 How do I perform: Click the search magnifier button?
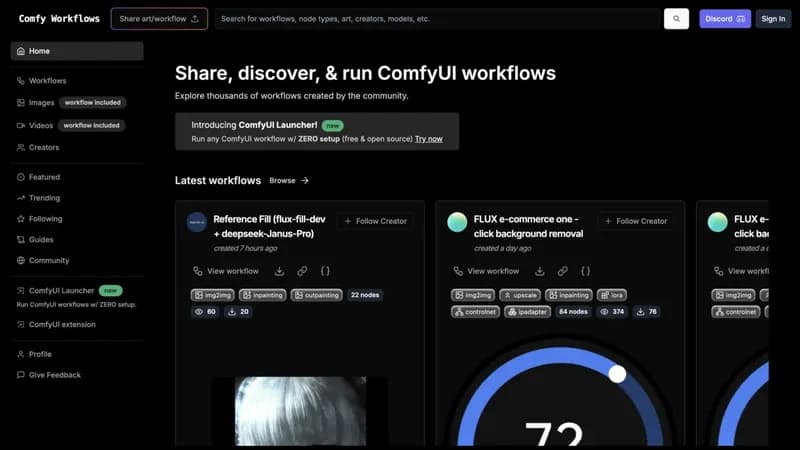[x=676, y=19]
